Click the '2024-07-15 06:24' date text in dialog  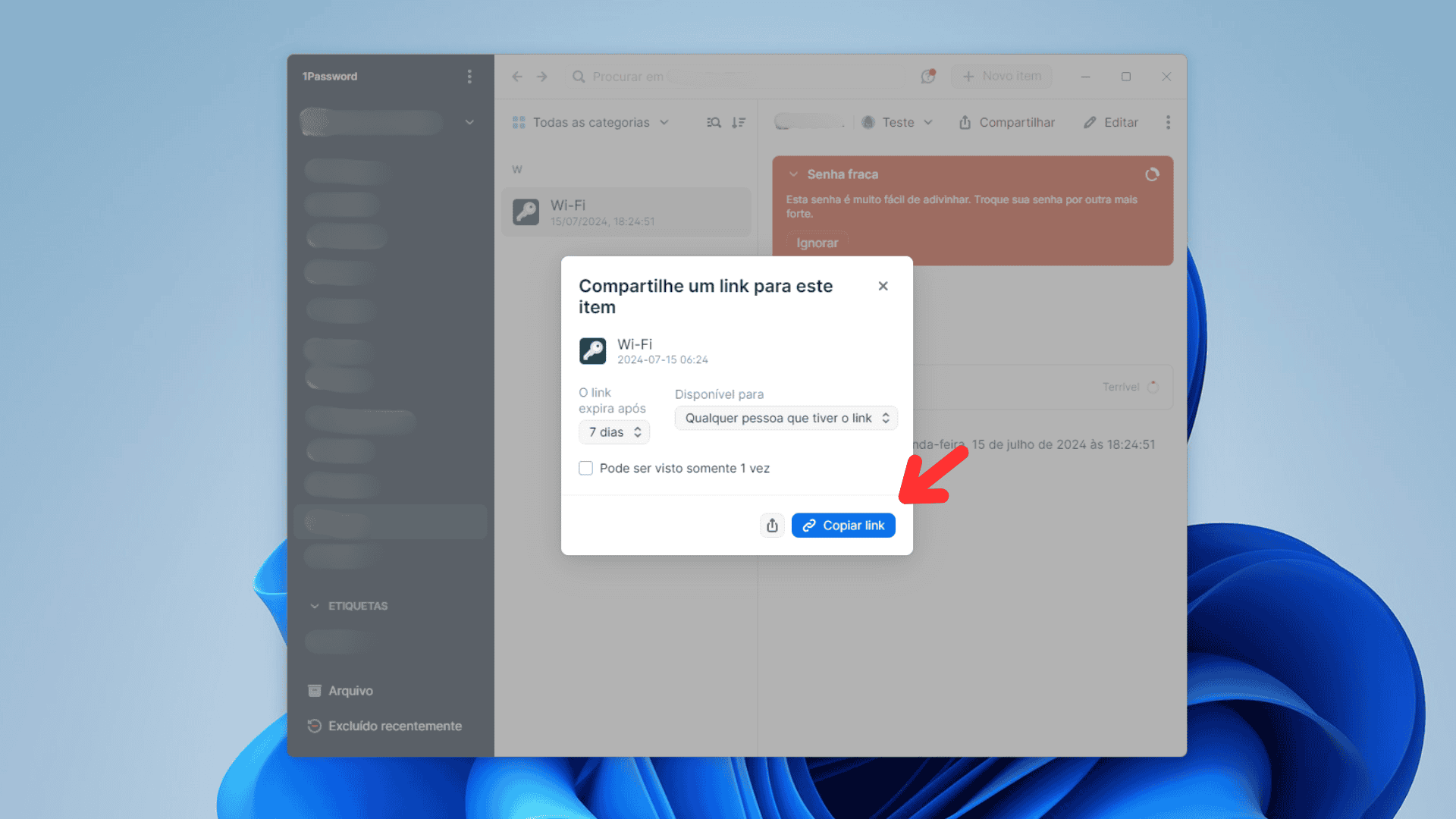point(662,360)
